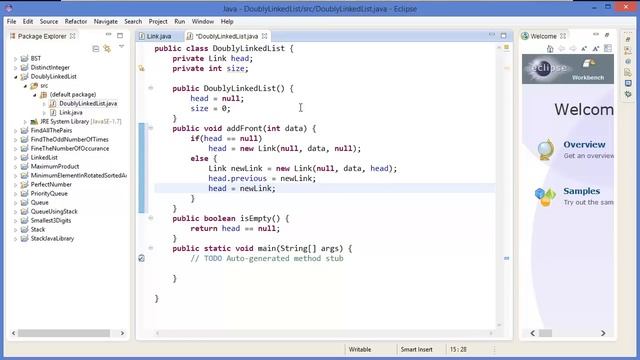640x360 pixels.
Task: Open the Edit menu
Action: (28, 22)
